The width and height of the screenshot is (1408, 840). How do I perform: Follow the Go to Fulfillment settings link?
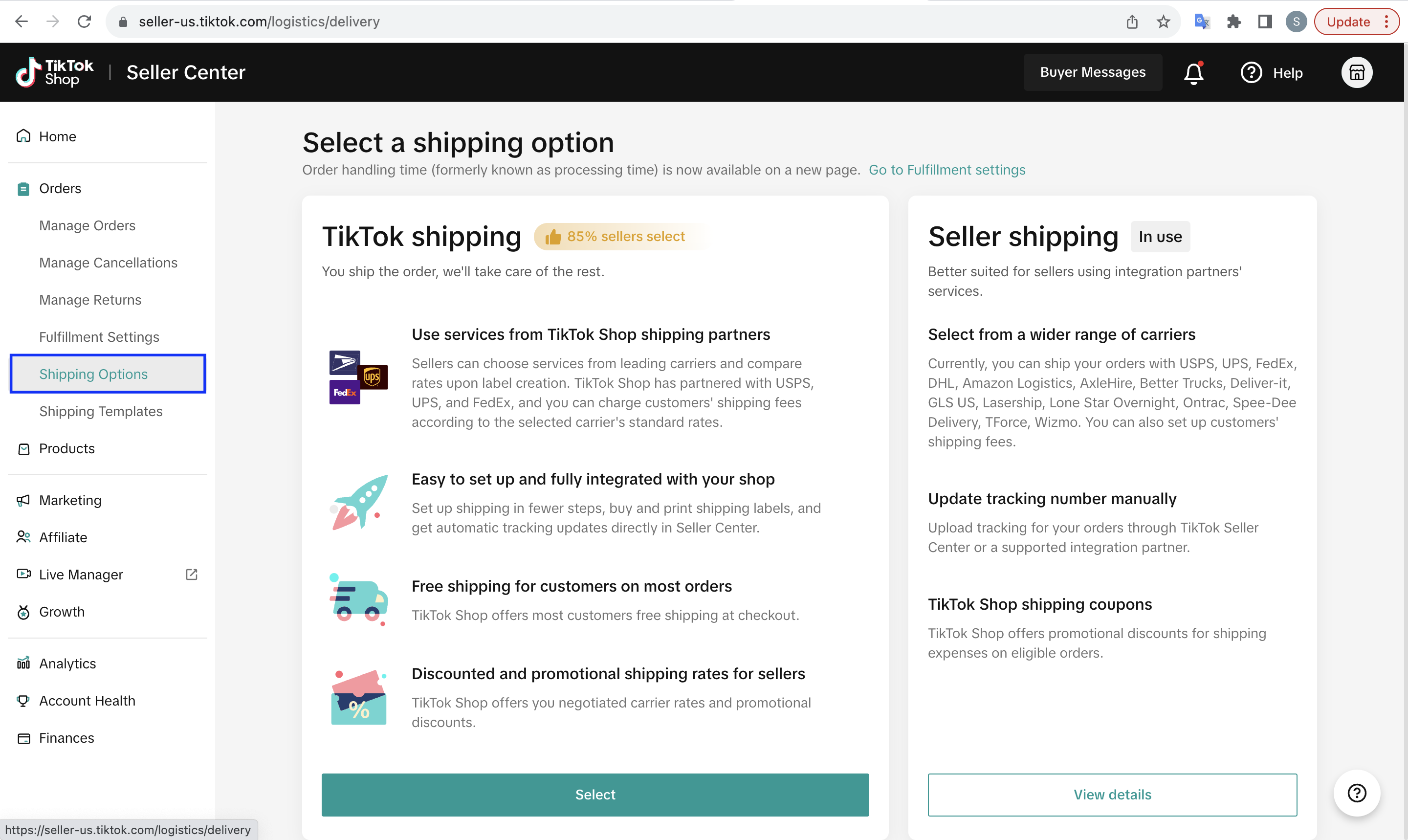[x=947, y=170]
